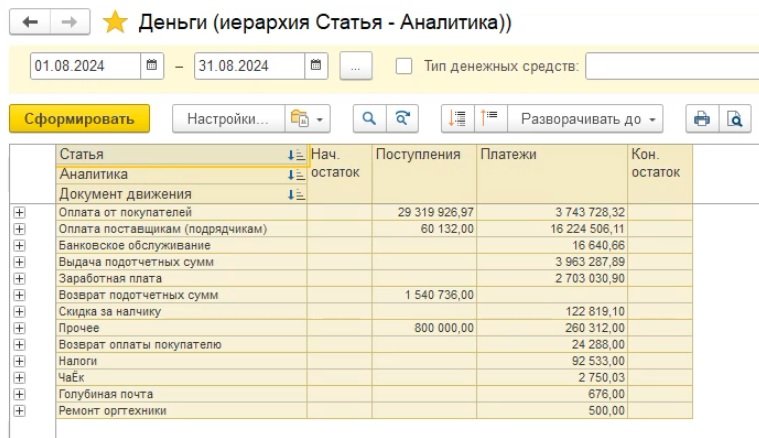759x438 pixels.
Task: Collapse all groups icon
Action: click(x=490, y=119)
